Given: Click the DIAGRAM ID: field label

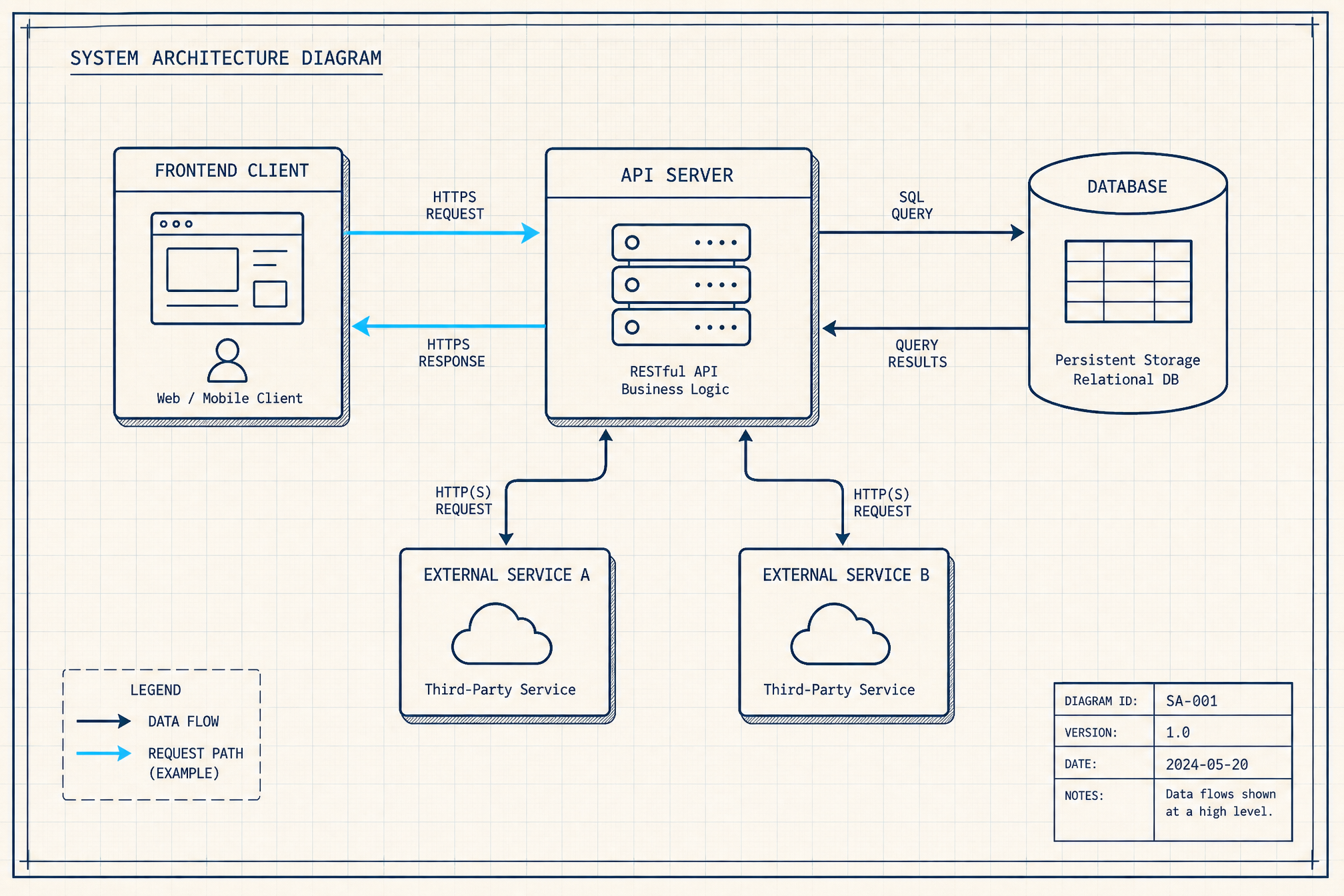Looking at the screenshot, I should pyautogui.click(x=1101, y=701).
